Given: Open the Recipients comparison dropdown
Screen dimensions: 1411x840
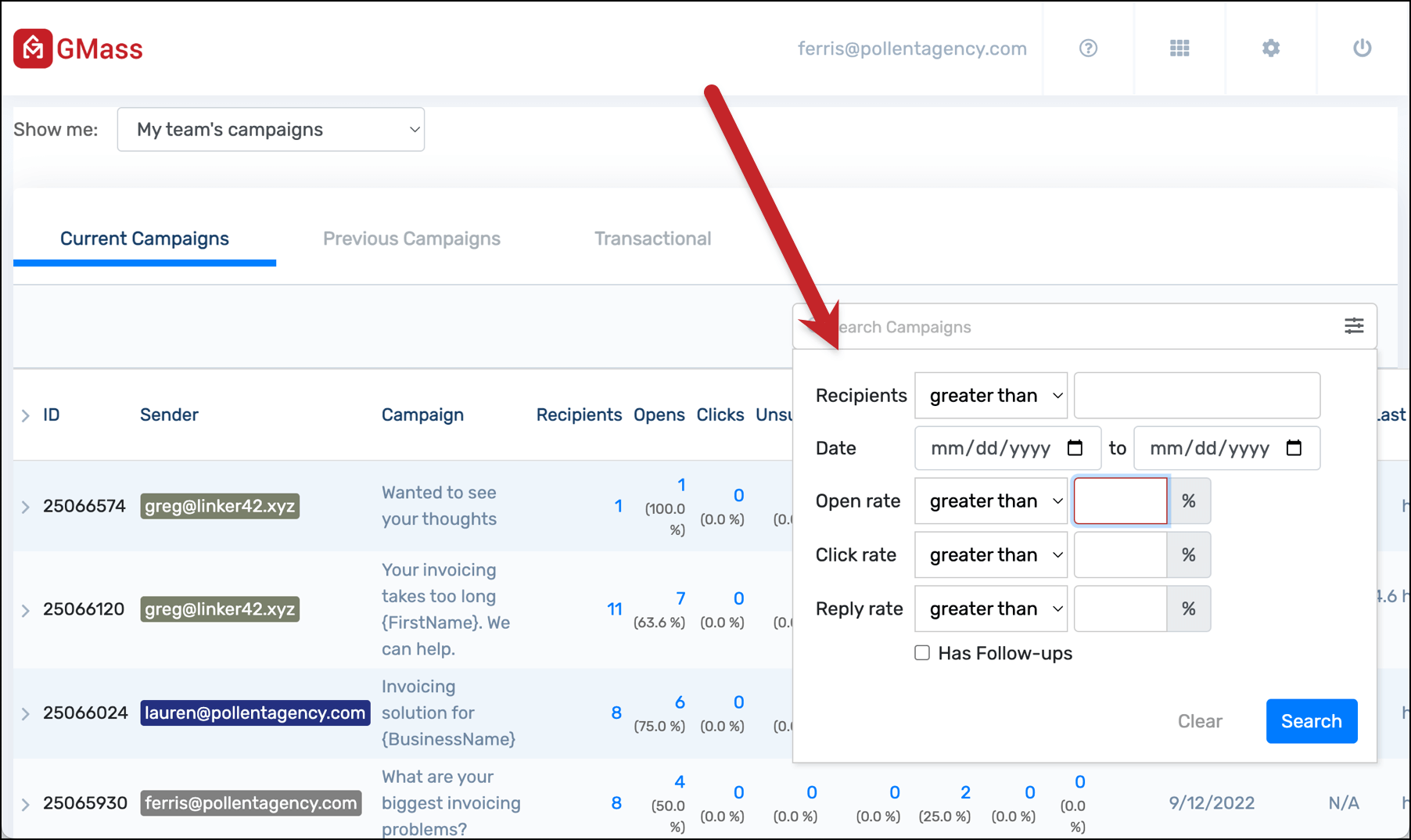Looking at the screenshot, I should point(991,396).
